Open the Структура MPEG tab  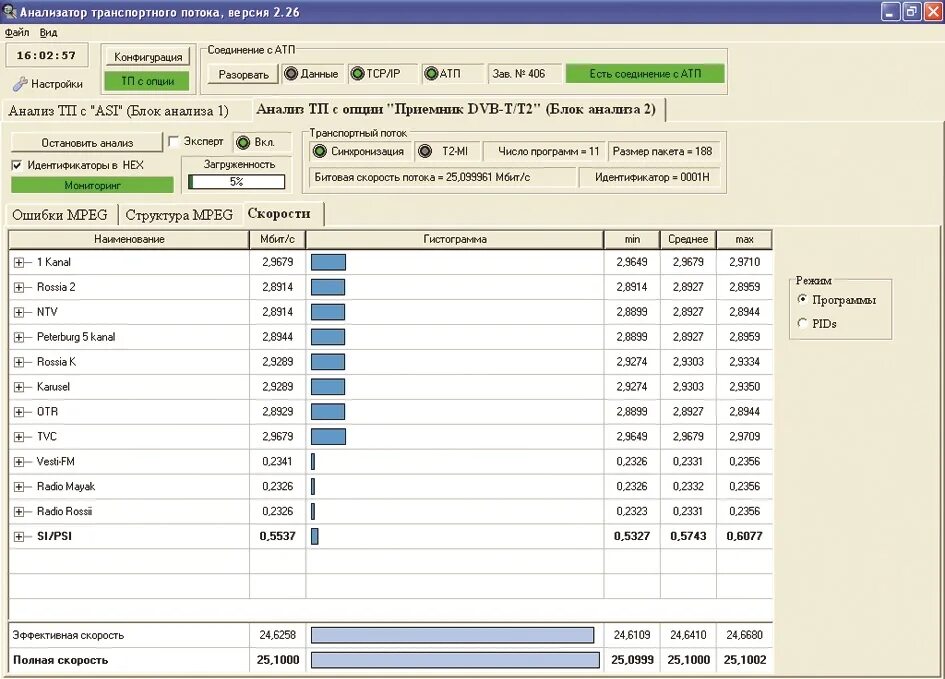point(179,215)
